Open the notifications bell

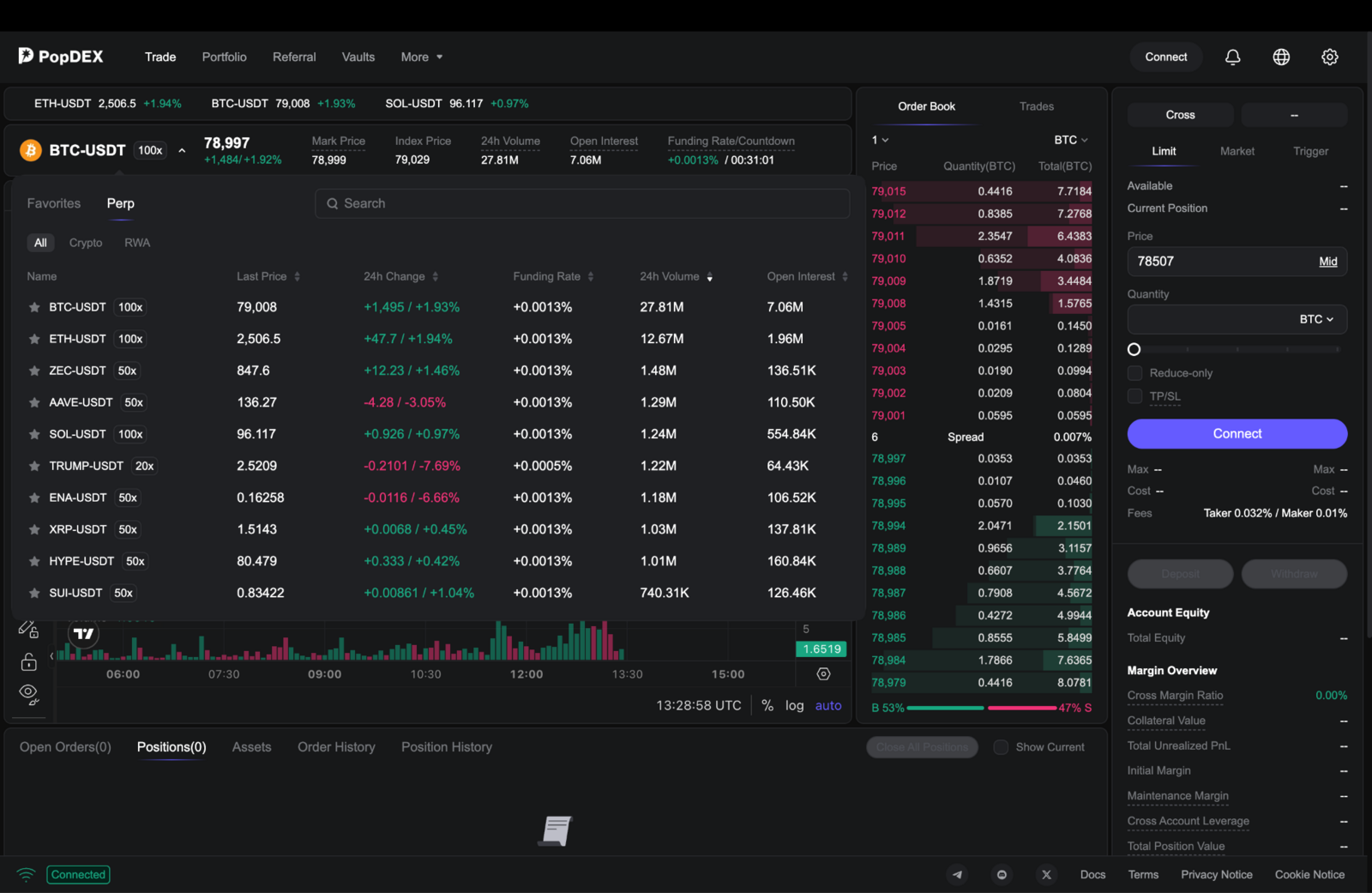pos(1232,57)
